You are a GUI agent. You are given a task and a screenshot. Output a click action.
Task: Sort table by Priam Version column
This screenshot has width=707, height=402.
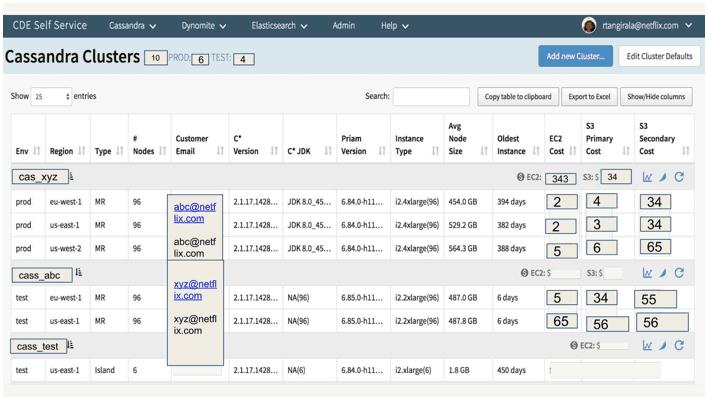(382, 151)
